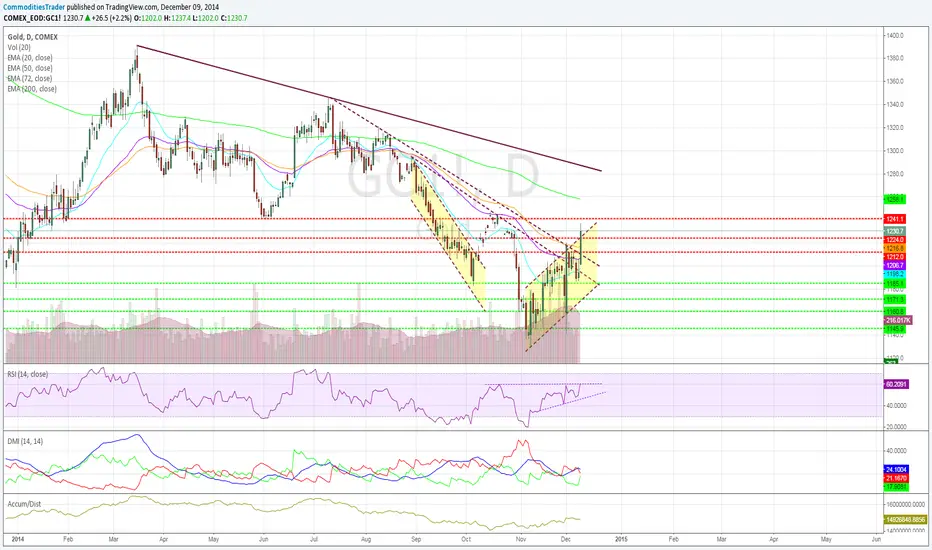Image resolution: width=932 pixels, height=550 pixels.
Task: Click the 1380.0 price axis label
Action: (x=895, y=58)
